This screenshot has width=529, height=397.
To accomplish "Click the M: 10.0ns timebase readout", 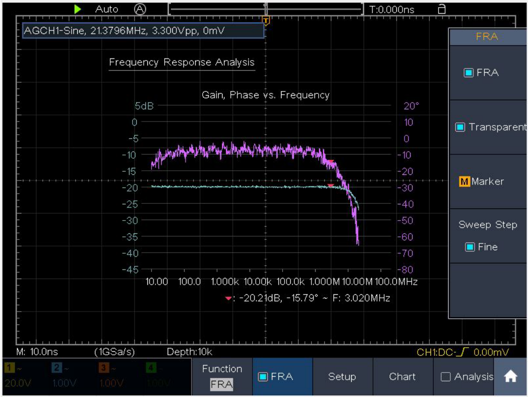I will click(37, 352).
